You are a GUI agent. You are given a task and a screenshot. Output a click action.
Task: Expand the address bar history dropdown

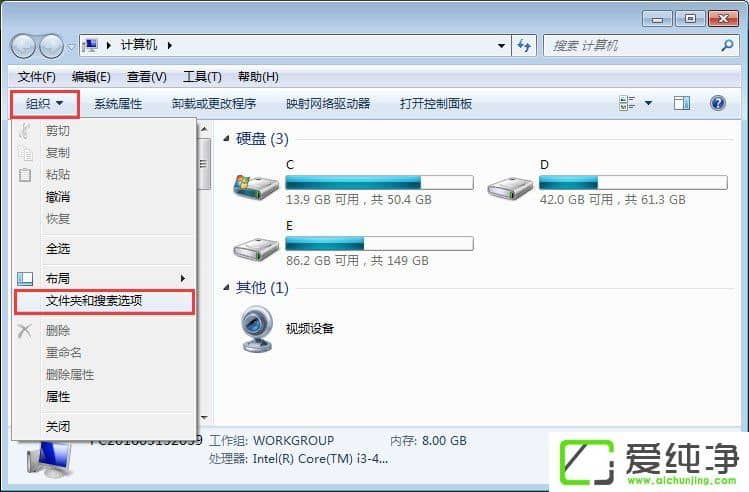[501, 46]
